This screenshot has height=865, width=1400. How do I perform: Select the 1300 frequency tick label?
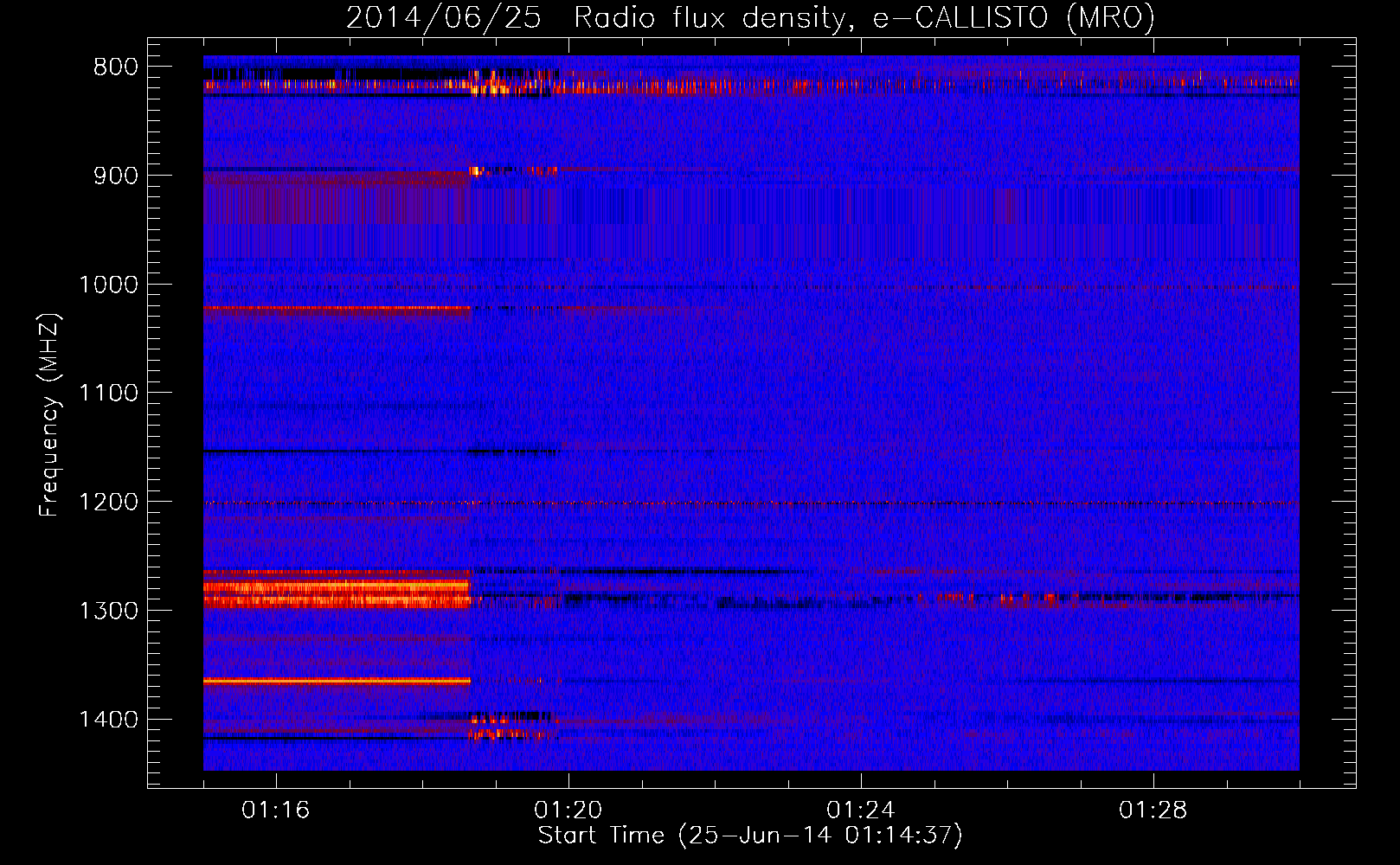(108, 612)
